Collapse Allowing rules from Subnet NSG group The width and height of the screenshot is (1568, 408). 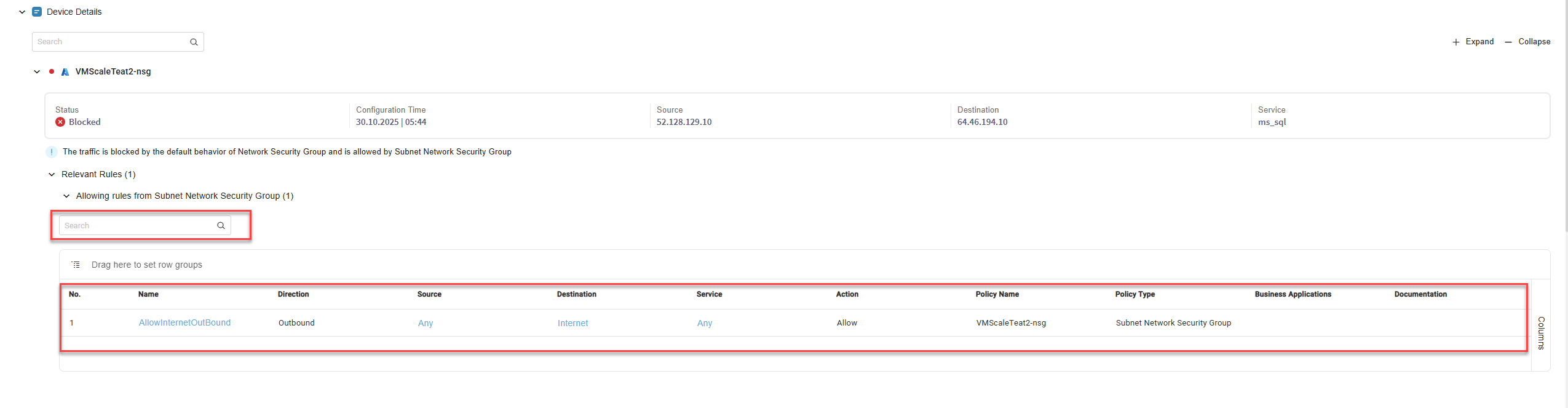pyautogui.click(x=66, y=196)
